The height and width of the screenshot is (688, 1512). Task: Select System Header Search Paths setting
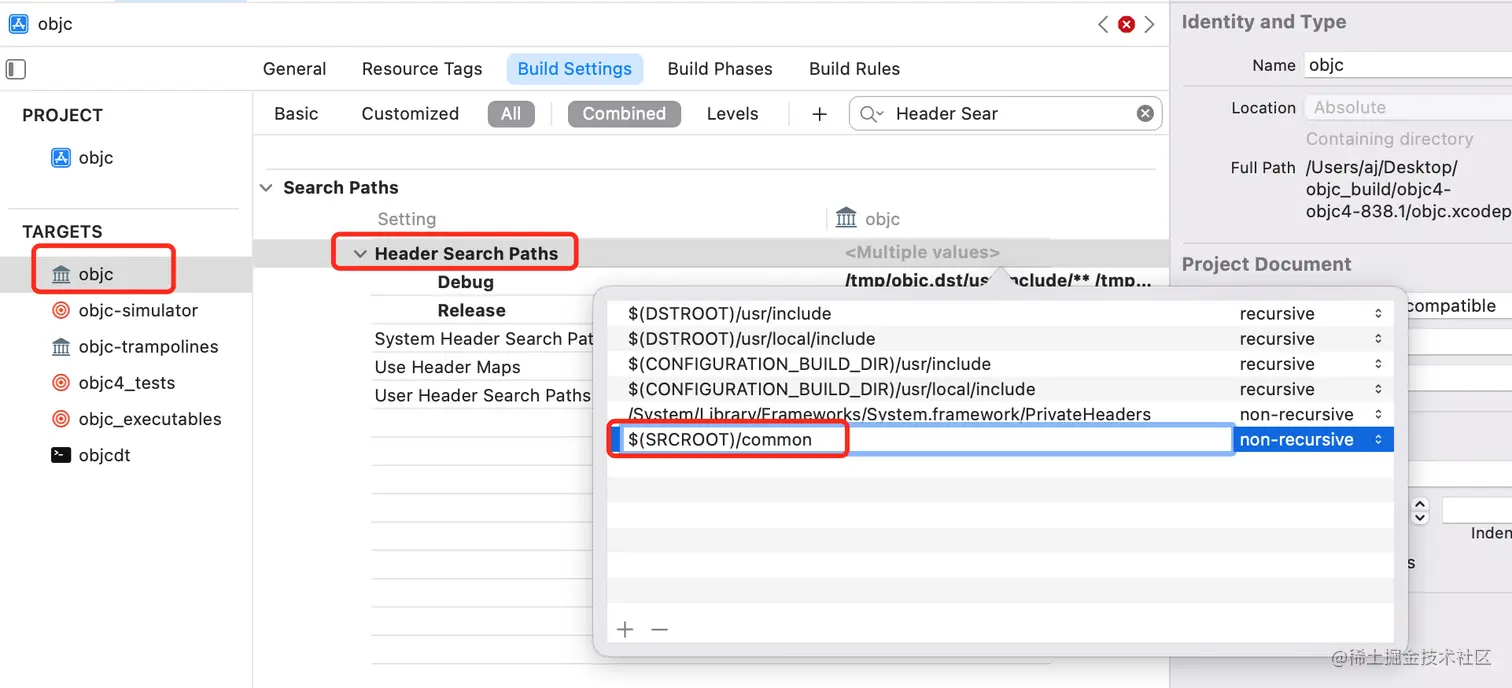tap(484, 339)
